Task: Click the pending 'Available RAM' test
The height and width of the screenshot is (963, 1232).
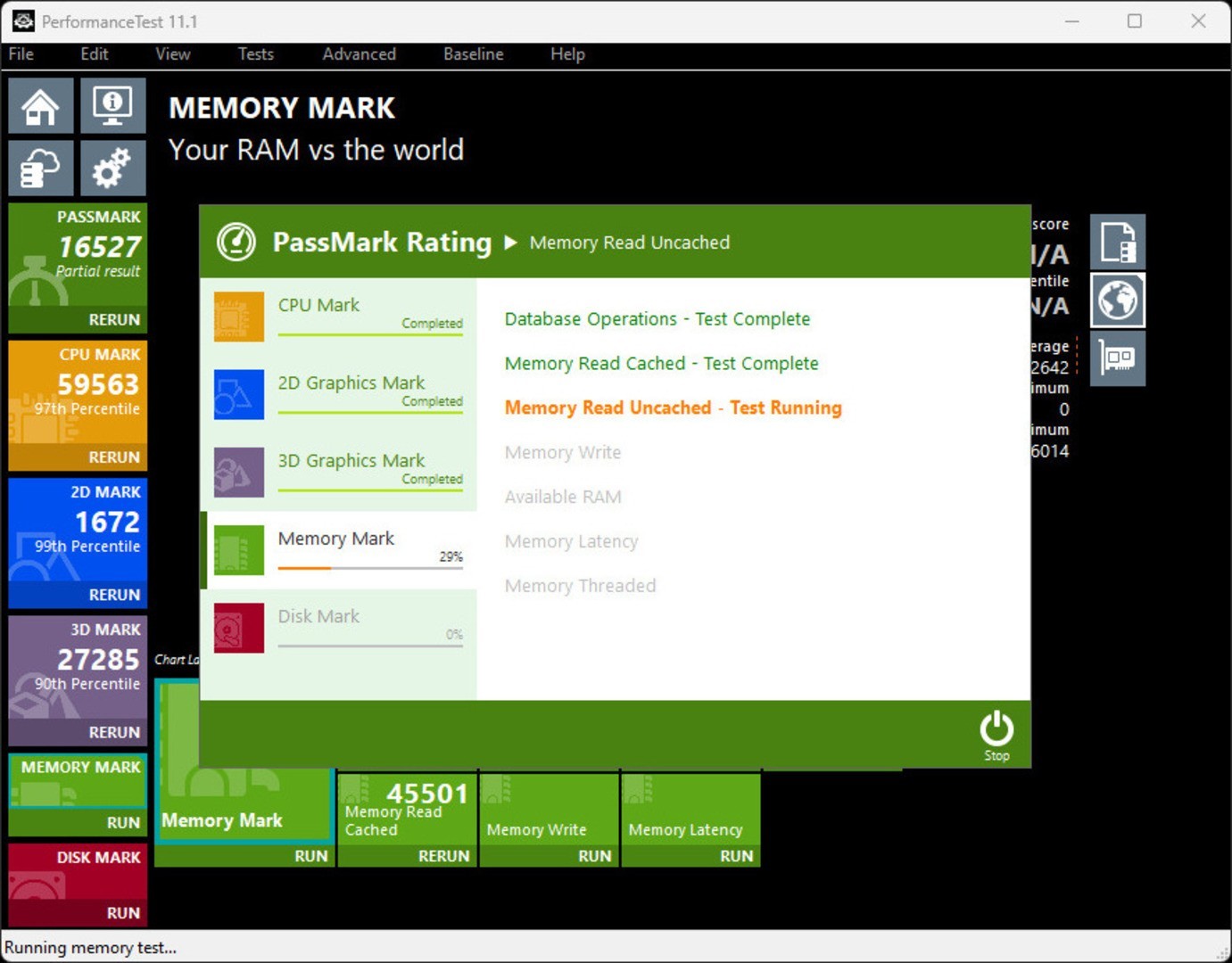Action: 563,497
